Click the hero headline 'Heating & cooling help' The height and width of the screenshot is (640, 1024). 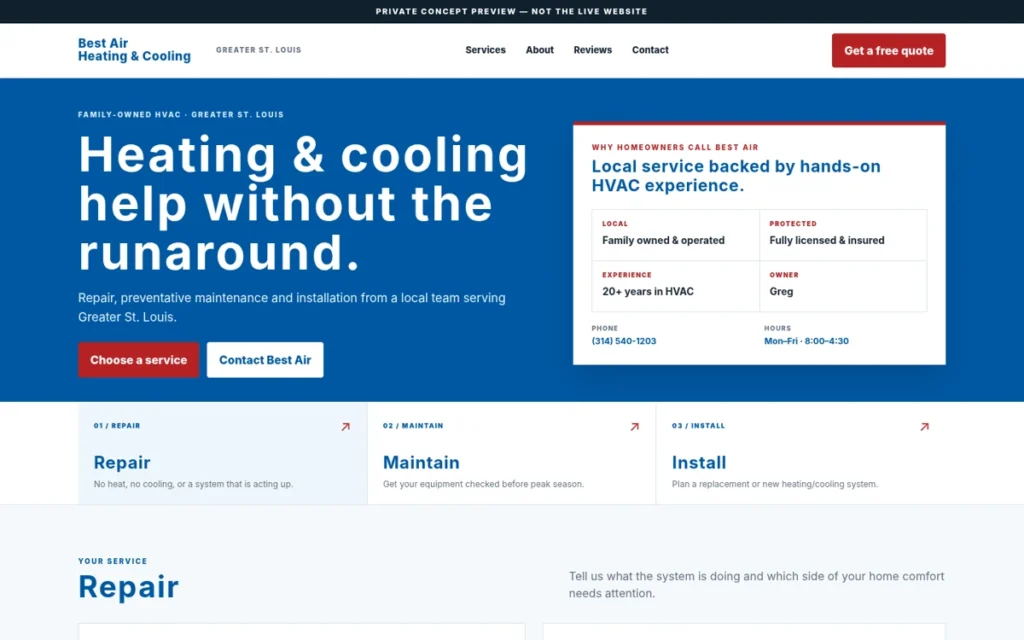coord(303,202)
